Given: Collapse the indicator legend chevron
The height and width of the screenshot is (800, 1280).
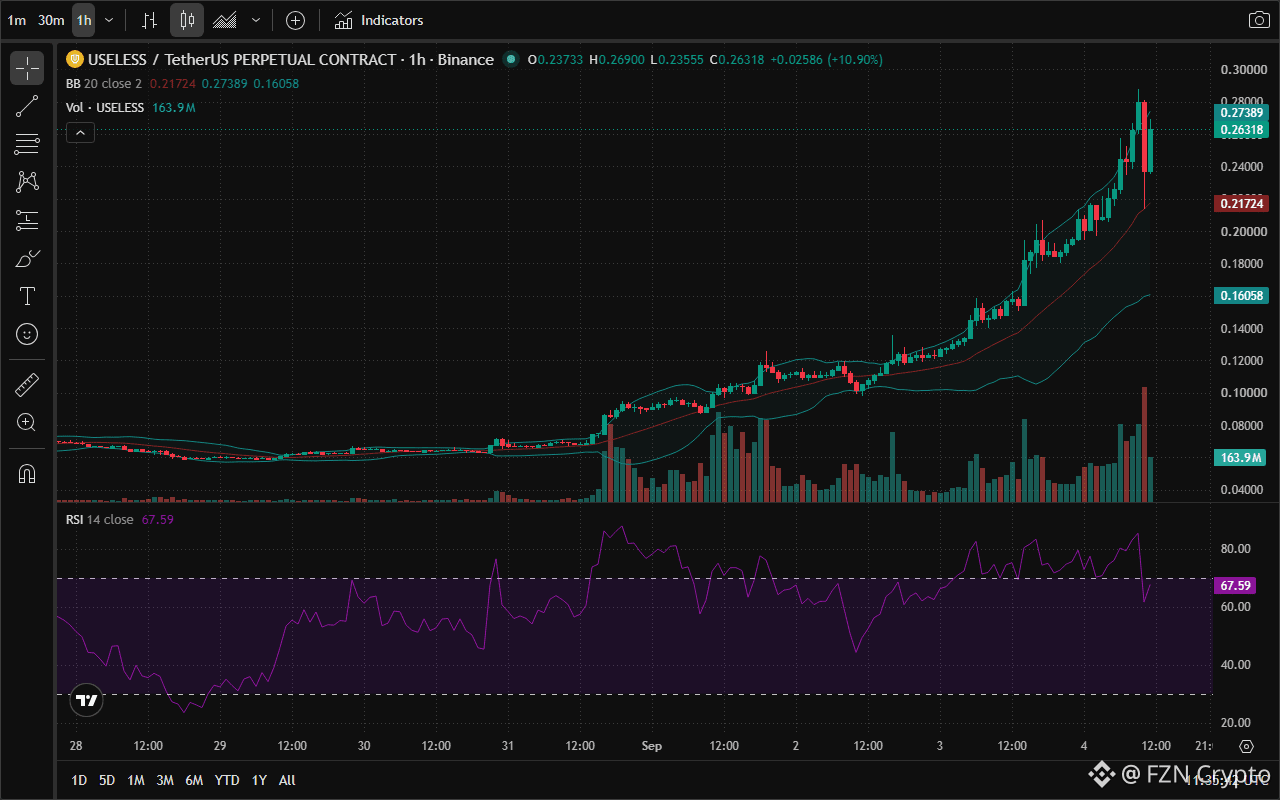Looking at the screenshot, I should [x=80, y=132].
